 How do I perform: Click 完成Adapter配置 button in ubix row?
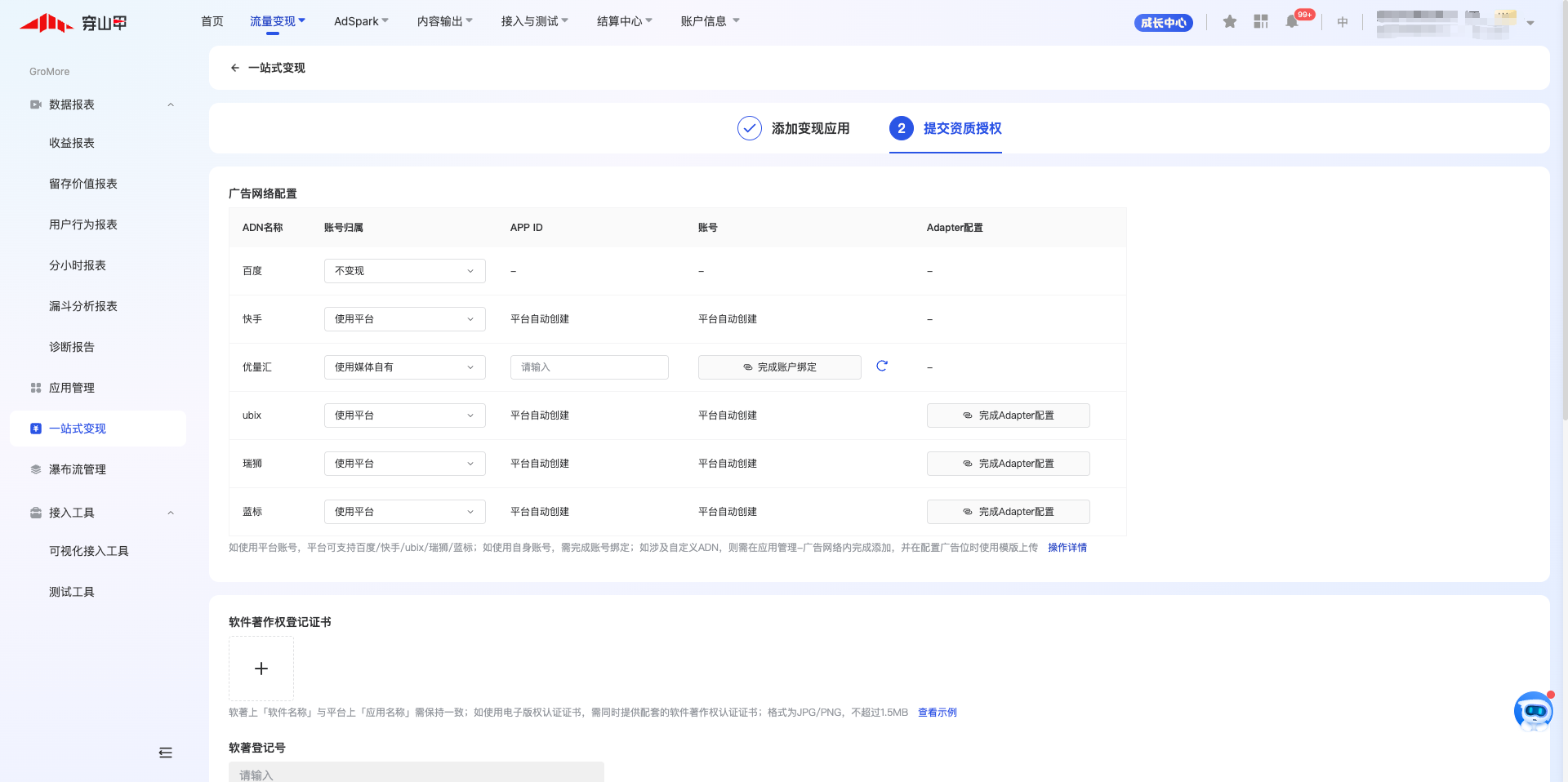click(1008, 415)
